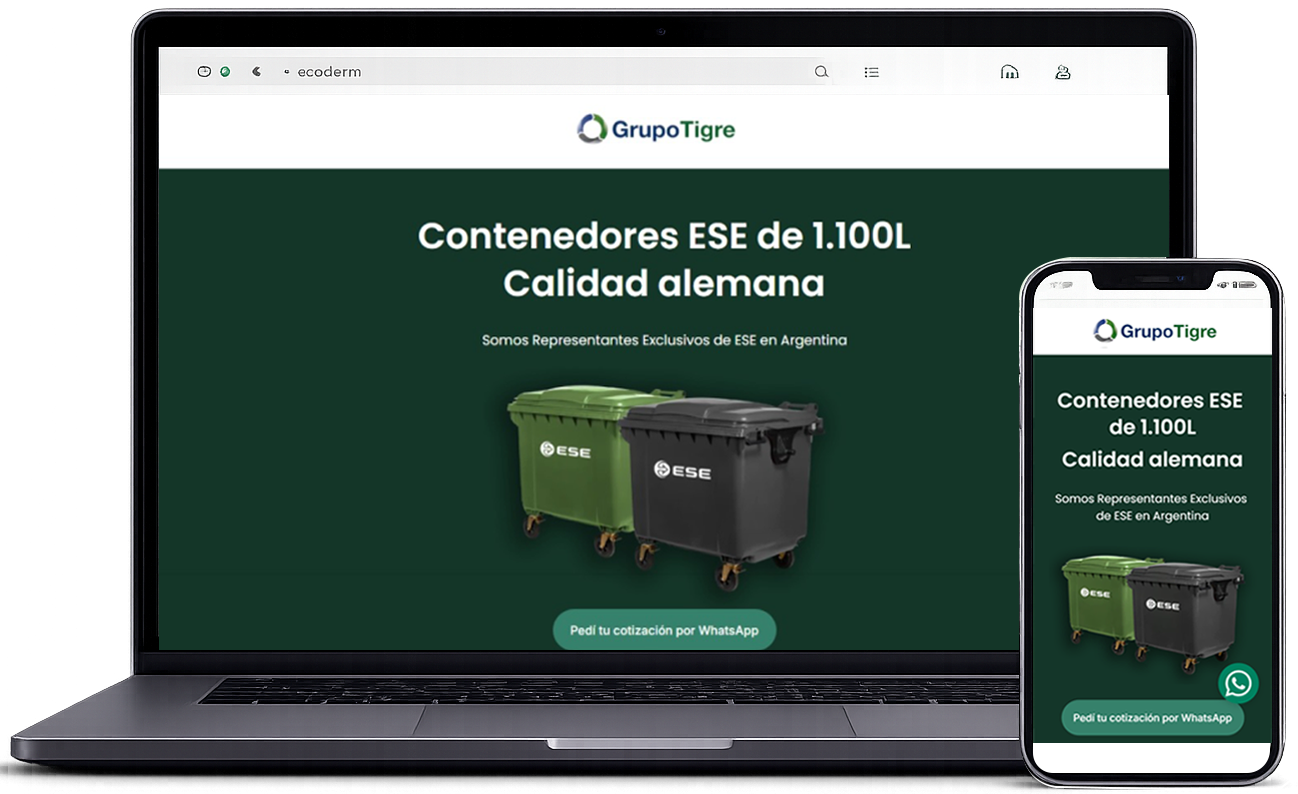Click the "Somos Representantes Exclusivos" subtitle on laptop
1298x794 pixels.
(x=664, y=340)
